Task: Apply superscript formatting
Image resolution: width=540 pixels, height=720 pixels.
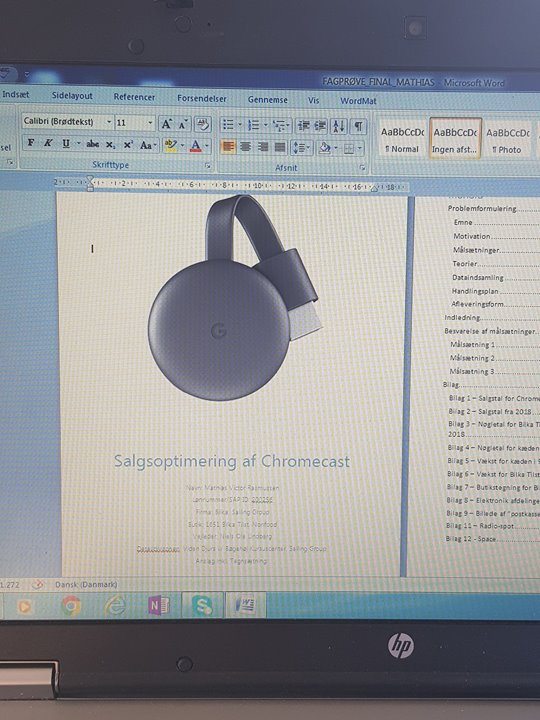Action: click(128, 145)
